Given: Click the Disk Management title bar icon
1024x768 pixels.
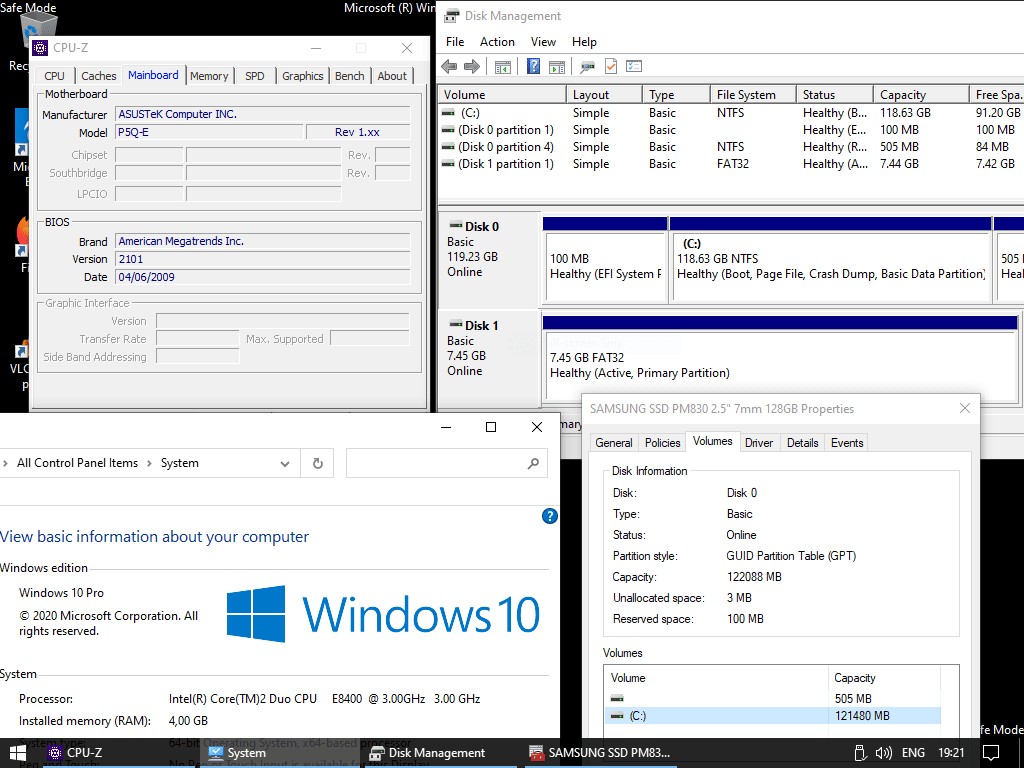Looking at the screenshot, I should click(451, 16).
